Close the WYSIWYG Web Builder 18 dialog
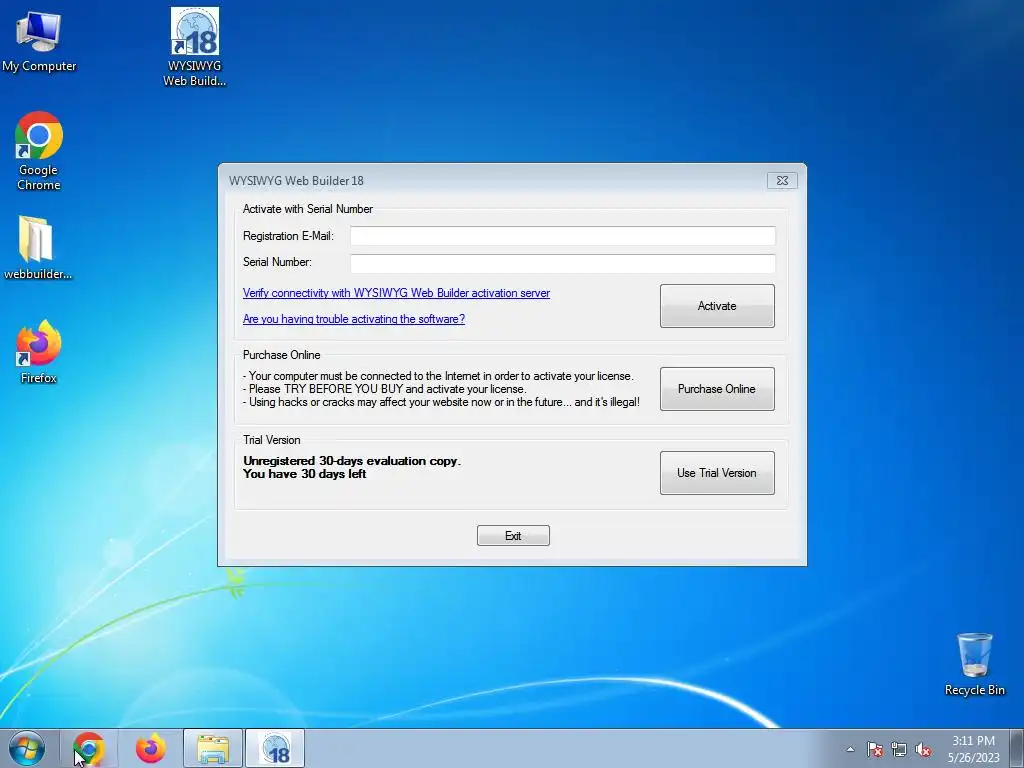 coord(782,181)
